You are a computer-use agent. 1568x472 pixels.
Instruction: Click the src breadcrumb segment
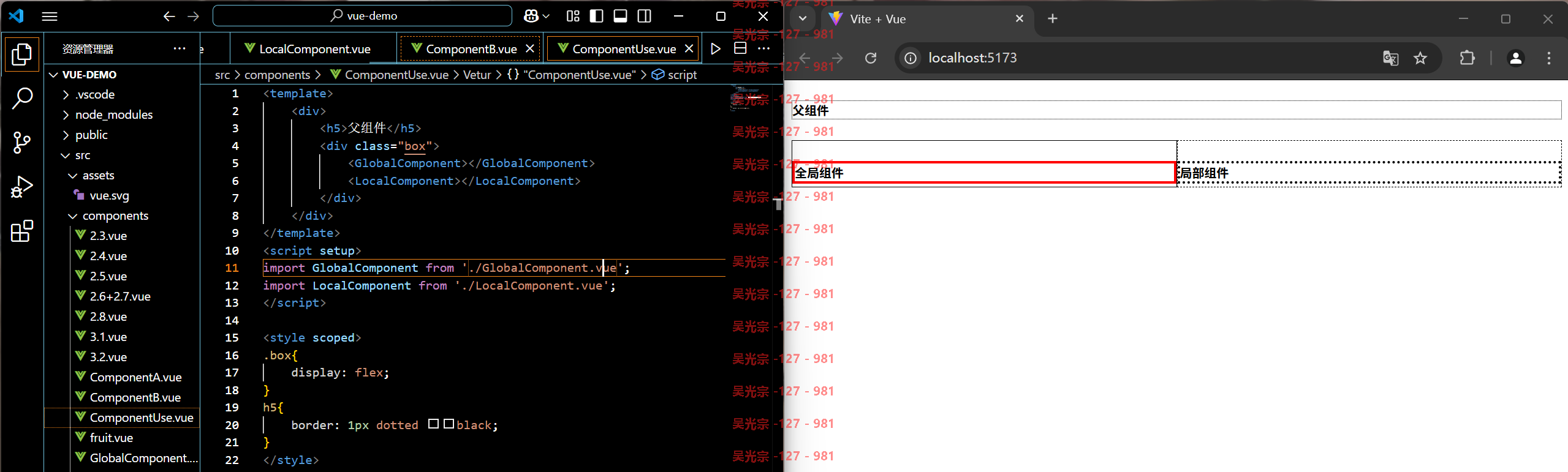tap(222, 75)
